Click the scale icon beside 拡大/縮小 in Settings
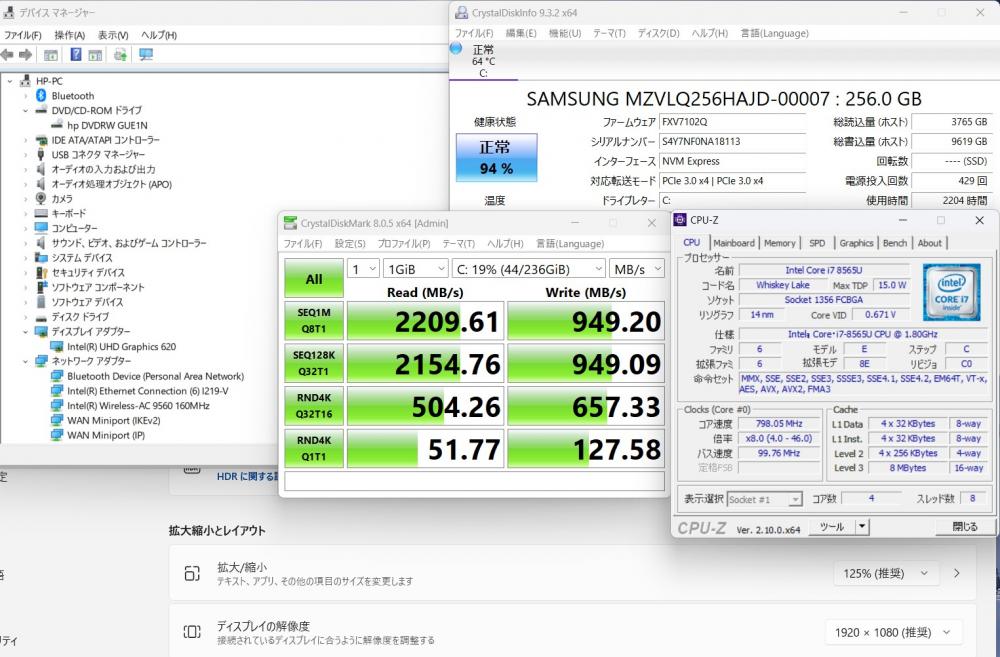Image resolution: width=1000 pixels, height=657 pixels. pyautogui.click(x=192, y=573)
